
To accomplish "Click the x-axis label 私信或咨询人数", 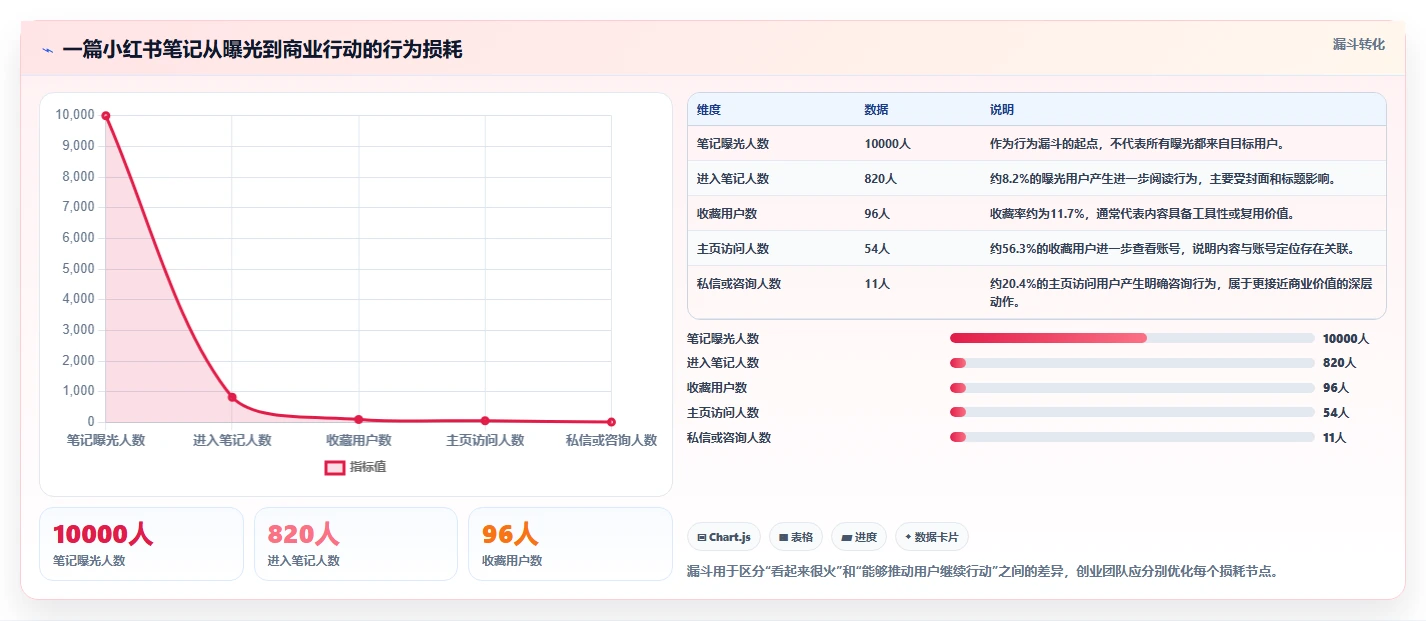I will click(611, 440).
